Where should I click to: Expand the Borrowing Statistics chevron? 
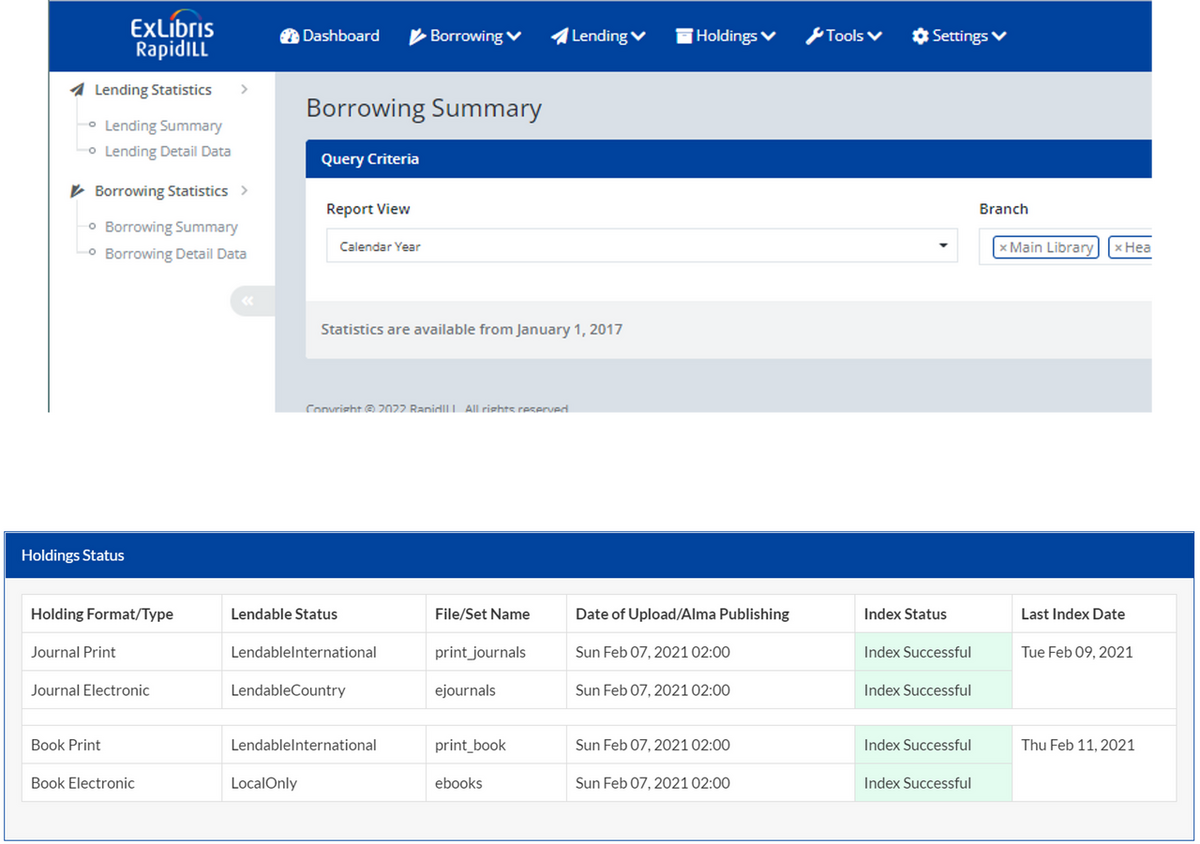pos(244,190)
